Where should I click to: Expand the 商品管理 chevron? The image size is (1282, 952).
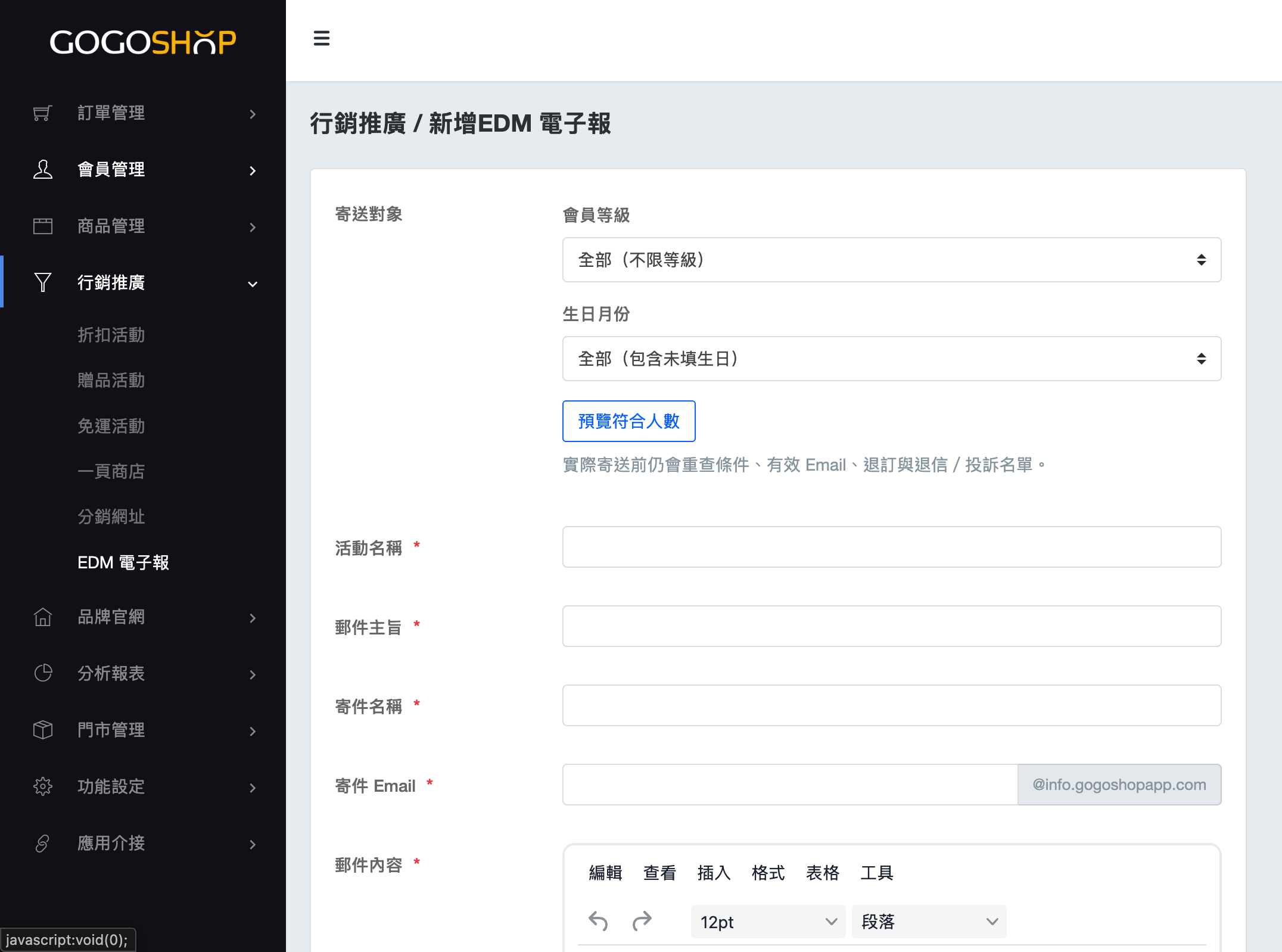coord(253,227)
